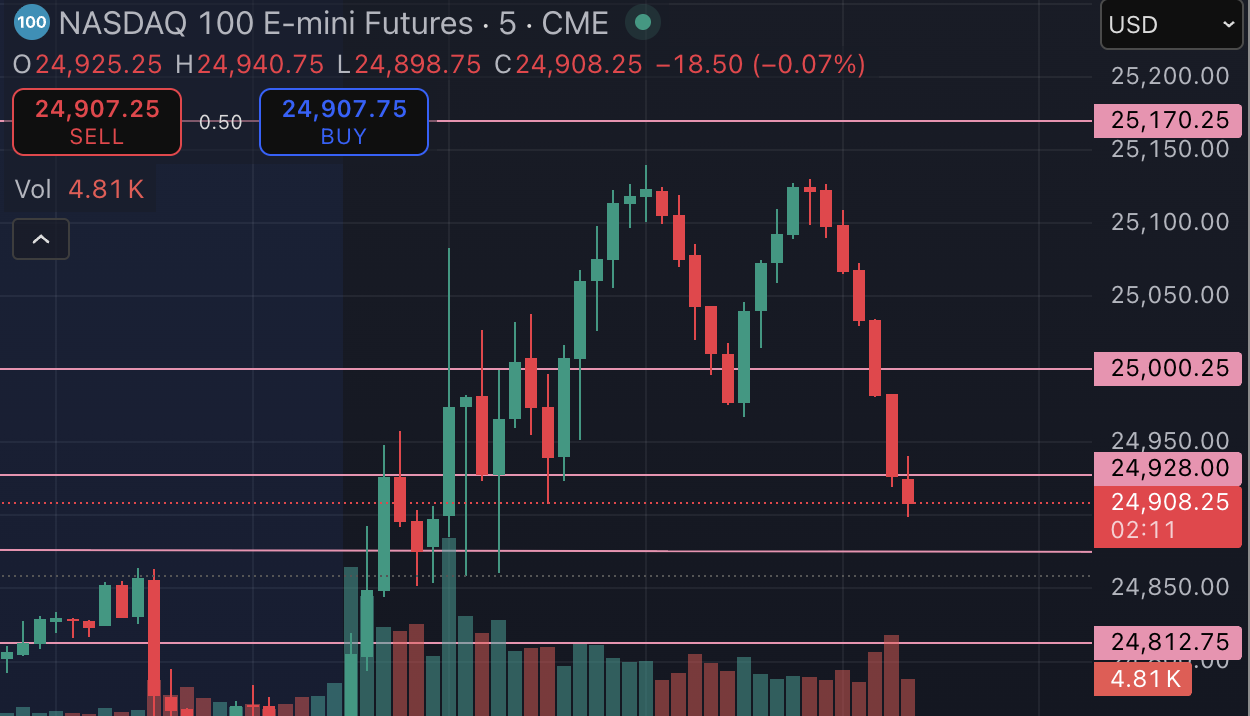
Task: Select the Vol indicator legend label
Action: coord(33,189)
